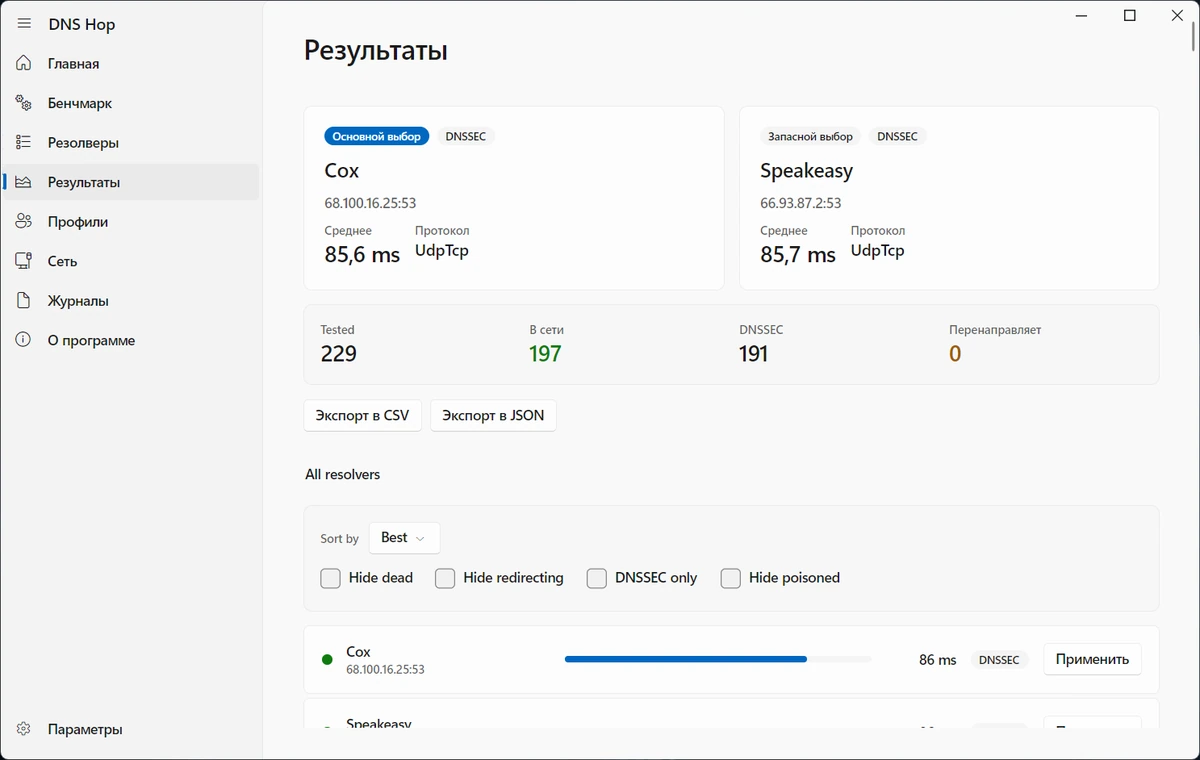This screenshot has height=760, width=1200.
Task: Click the 85,7 ms average value
Action: click(x=798, y=255)
